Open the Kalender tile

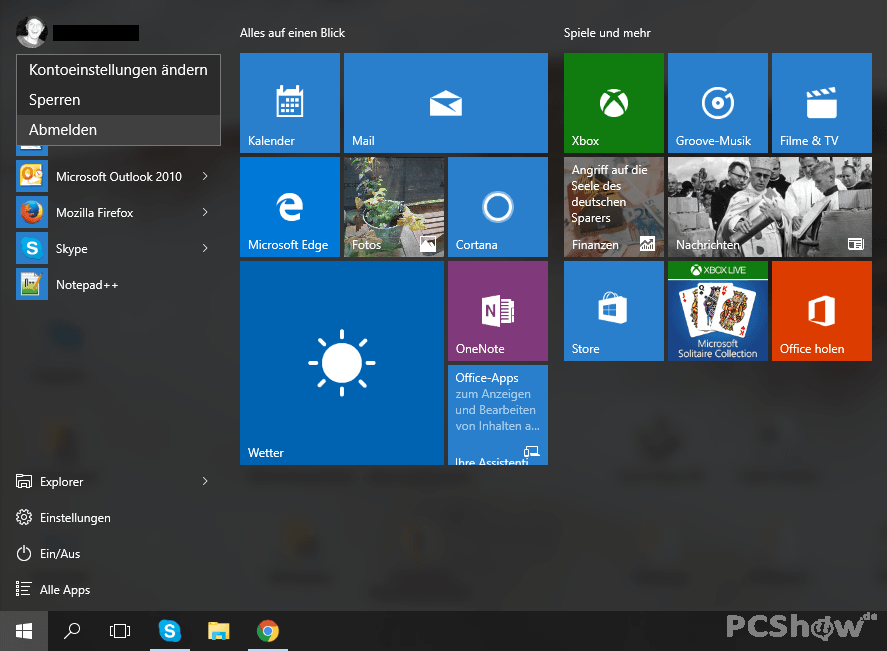coord(290,103)
